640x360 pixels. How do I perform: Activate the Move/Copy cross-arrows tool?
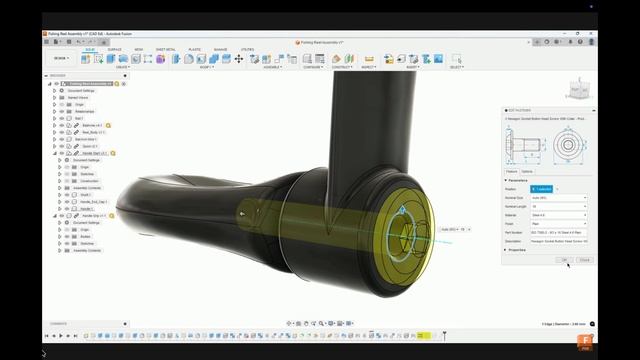(239, 59)
